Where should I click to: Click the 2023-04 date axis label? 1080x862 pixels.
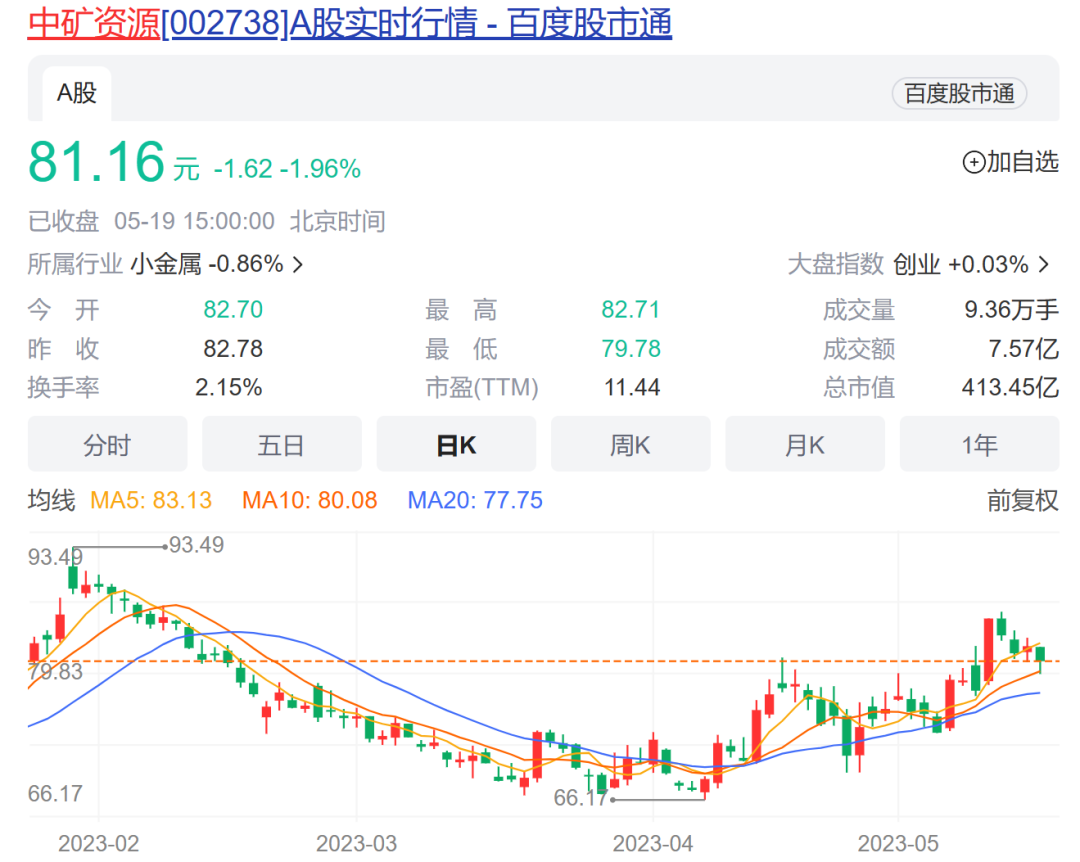(653, 843)
